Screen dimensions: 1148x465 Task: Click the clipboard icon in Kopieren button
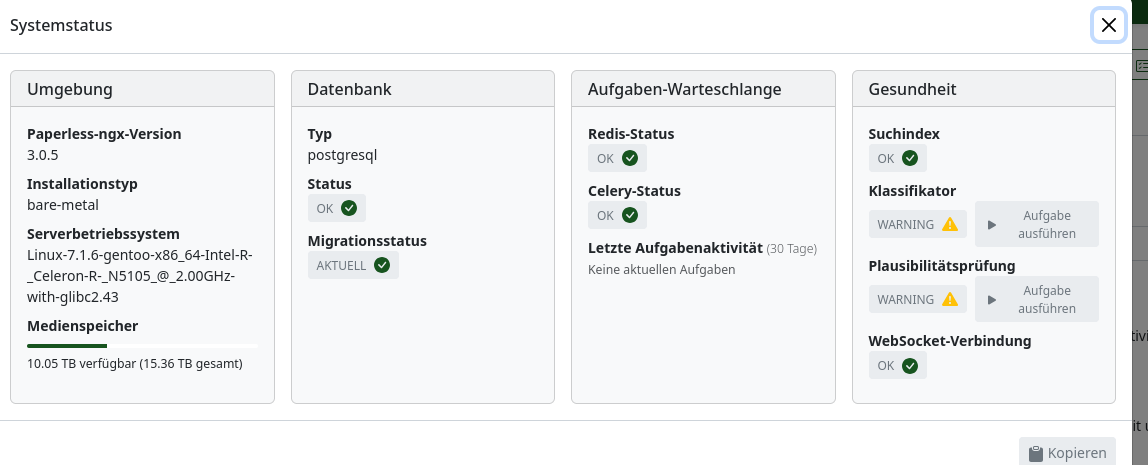[1035, 453]
